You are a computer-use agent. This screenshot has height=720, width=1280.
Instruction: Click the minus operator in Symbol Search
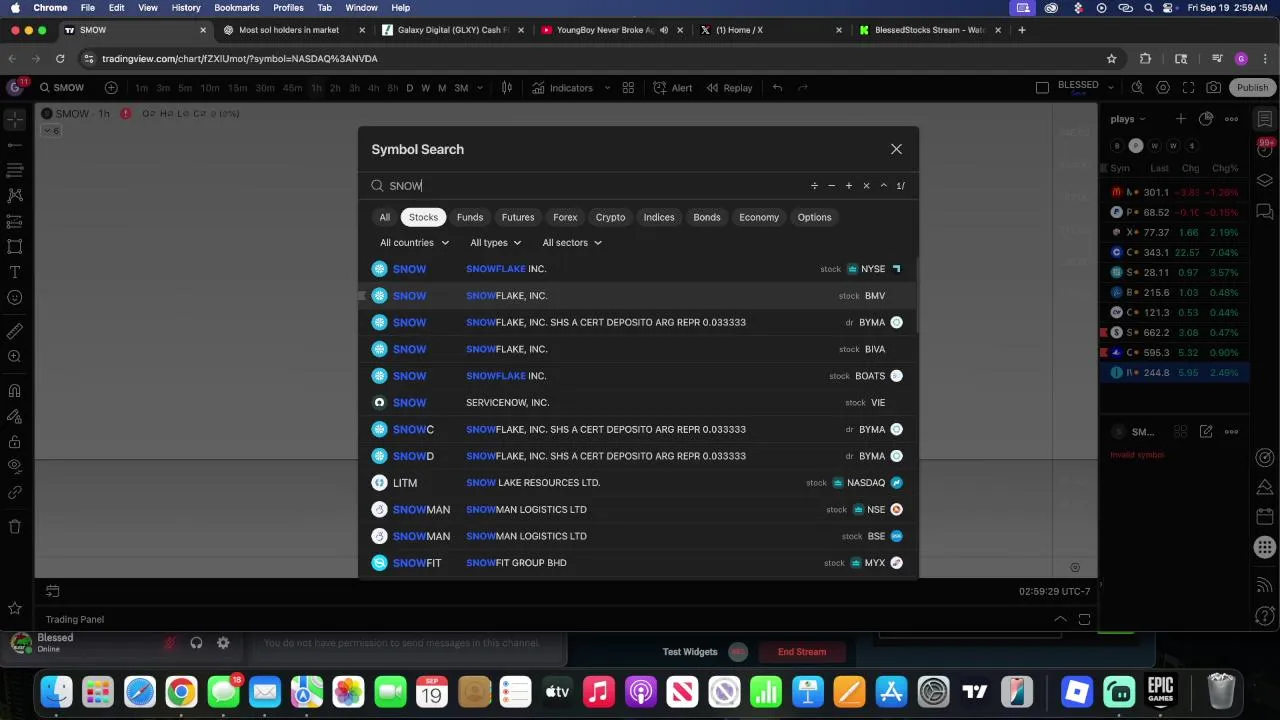coord(831,186)
